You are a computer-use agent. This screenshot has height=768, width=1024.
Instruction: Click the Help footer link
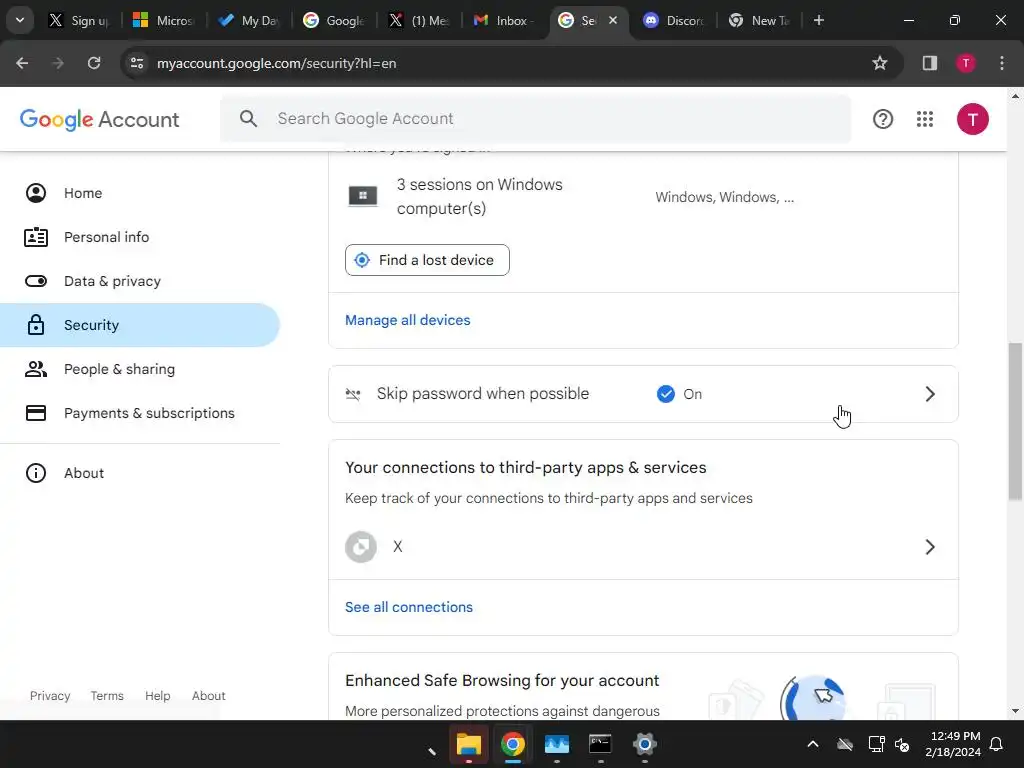click(157, 696)
